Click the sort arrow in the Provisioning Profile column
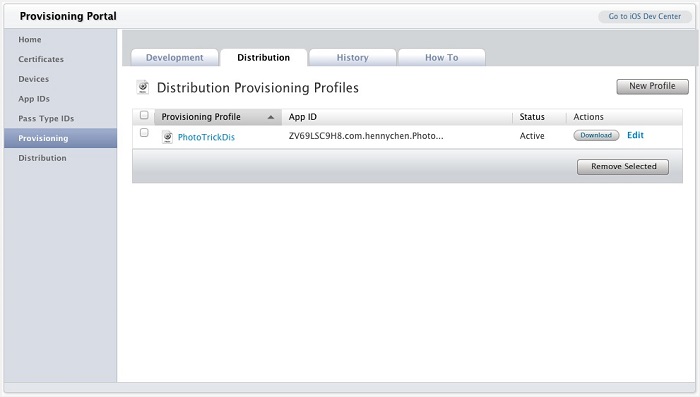The width and height of the screenshot is (700, 397). click(x=271, y=117)
